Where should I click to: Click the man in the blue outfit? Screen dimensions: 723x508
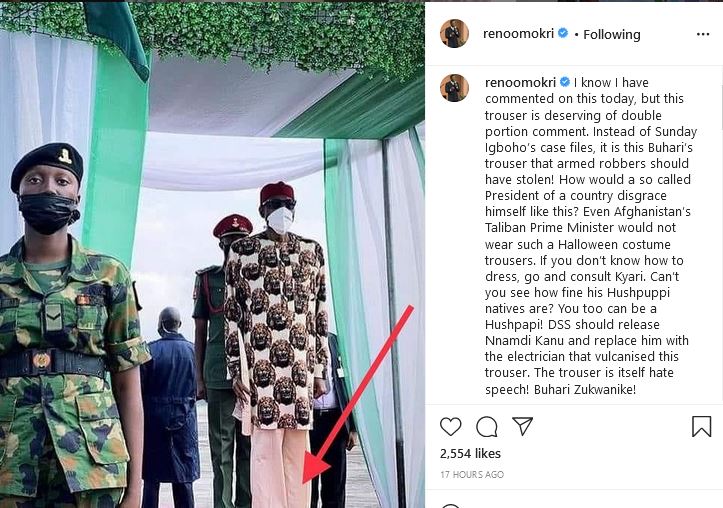(x=171, y=400)
